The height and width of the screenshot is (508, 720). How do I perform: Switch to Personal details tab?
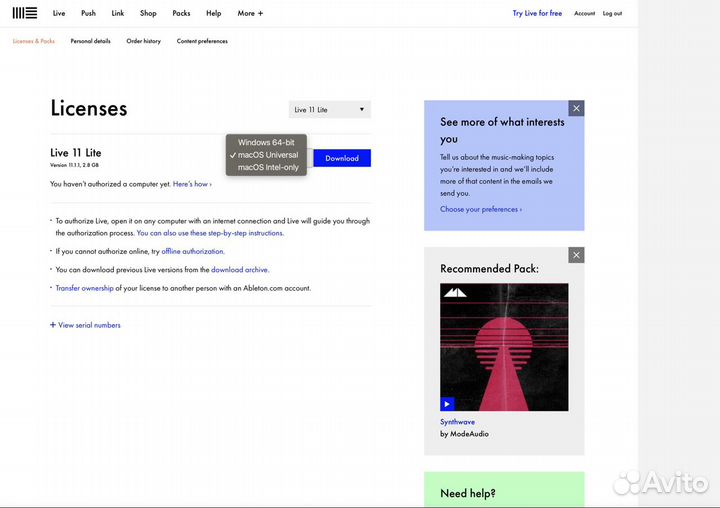tap(90, 41)
